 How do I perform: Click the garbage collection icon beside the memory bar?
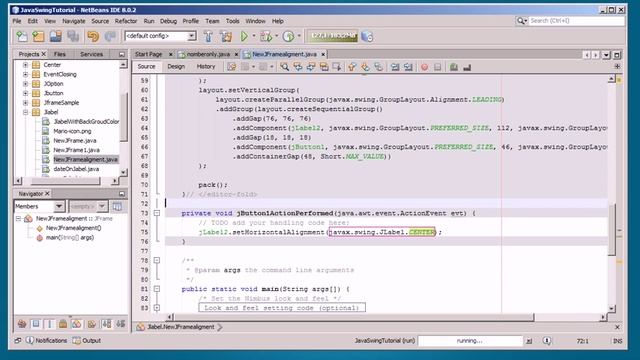point(367,36)
